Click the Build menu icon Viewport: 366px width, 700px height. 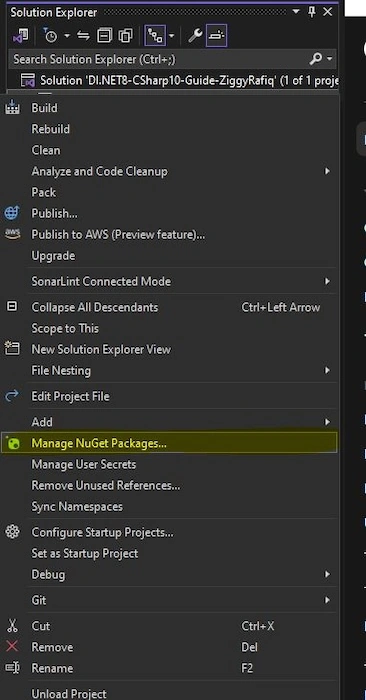12,108
